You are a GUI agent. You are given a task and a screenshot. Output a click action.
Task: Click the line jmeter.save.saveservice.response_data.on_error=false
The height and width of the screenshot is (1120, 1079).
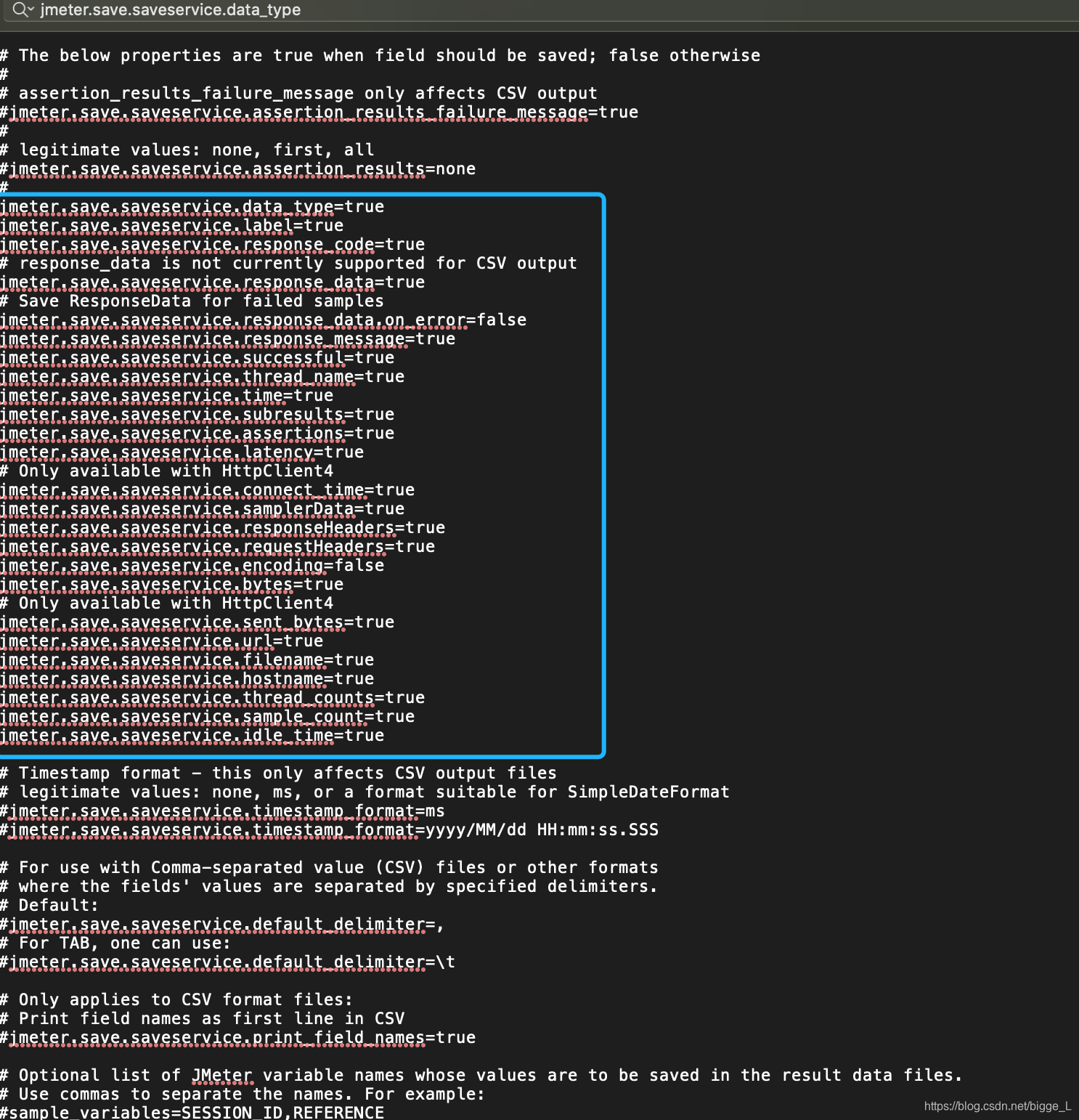[x=264, y=320]
